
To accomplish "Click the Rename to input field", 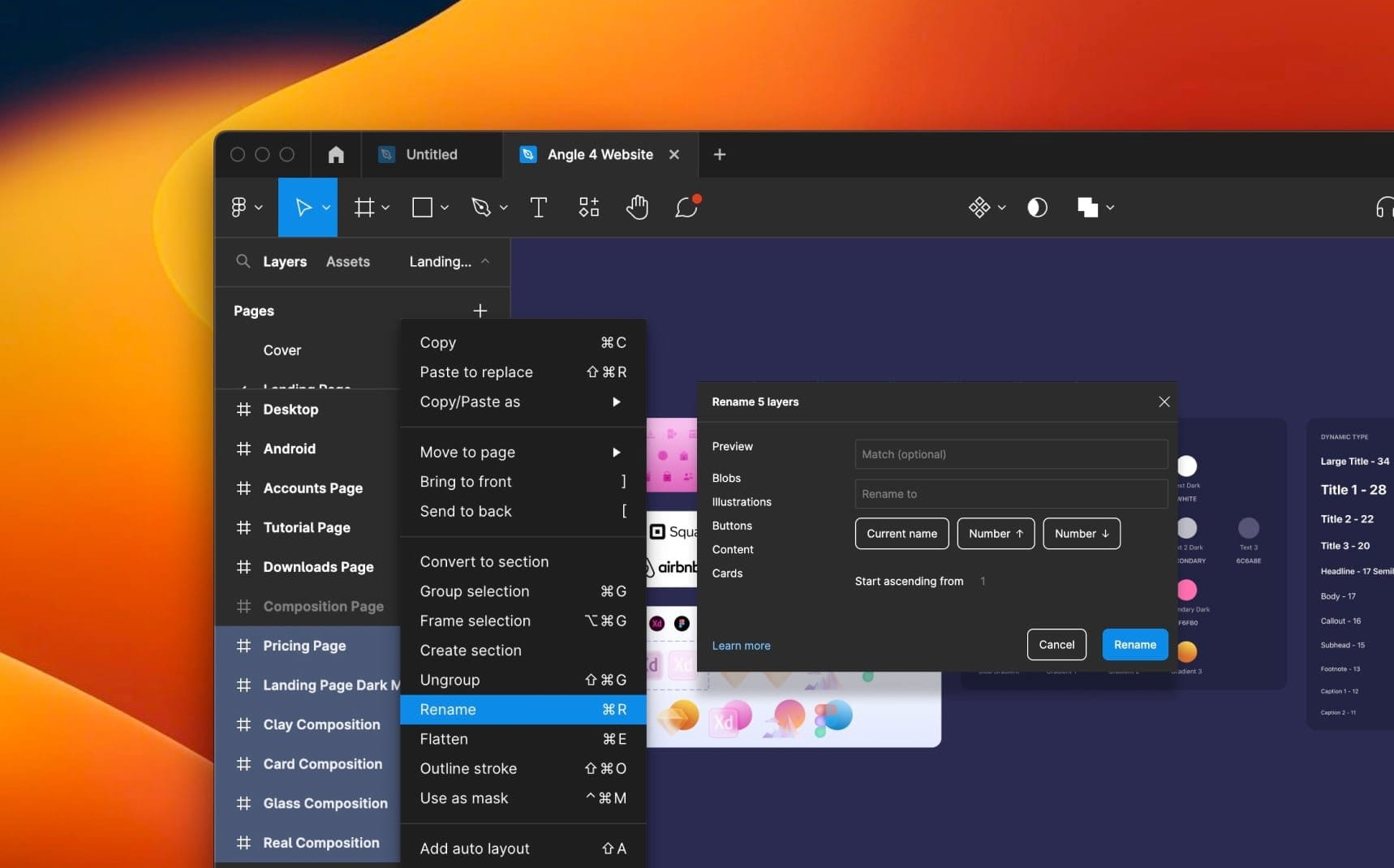I will point(1010,494).
